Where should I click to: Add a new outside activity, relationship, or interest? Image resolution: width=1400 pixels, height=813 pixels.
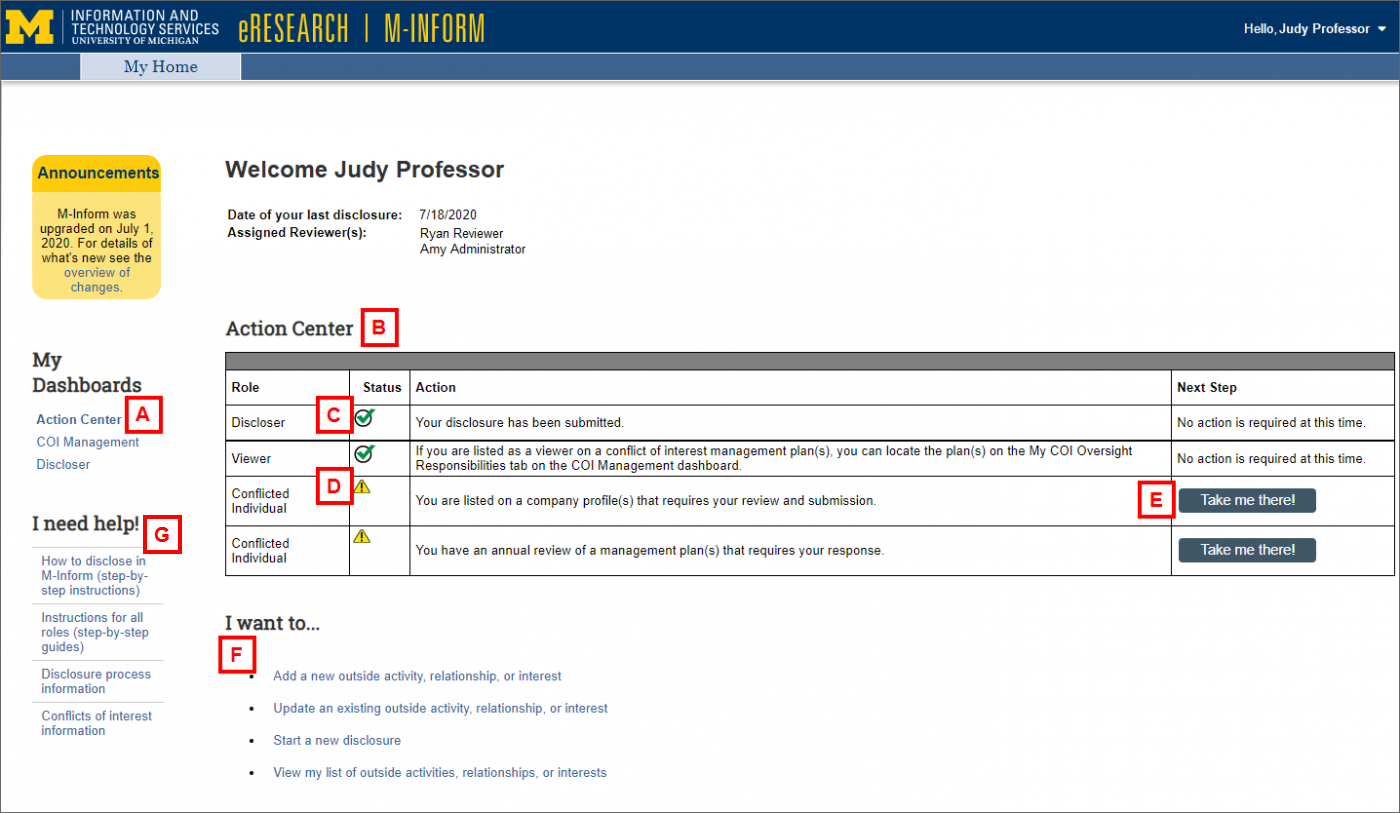(x=417, y=676)
